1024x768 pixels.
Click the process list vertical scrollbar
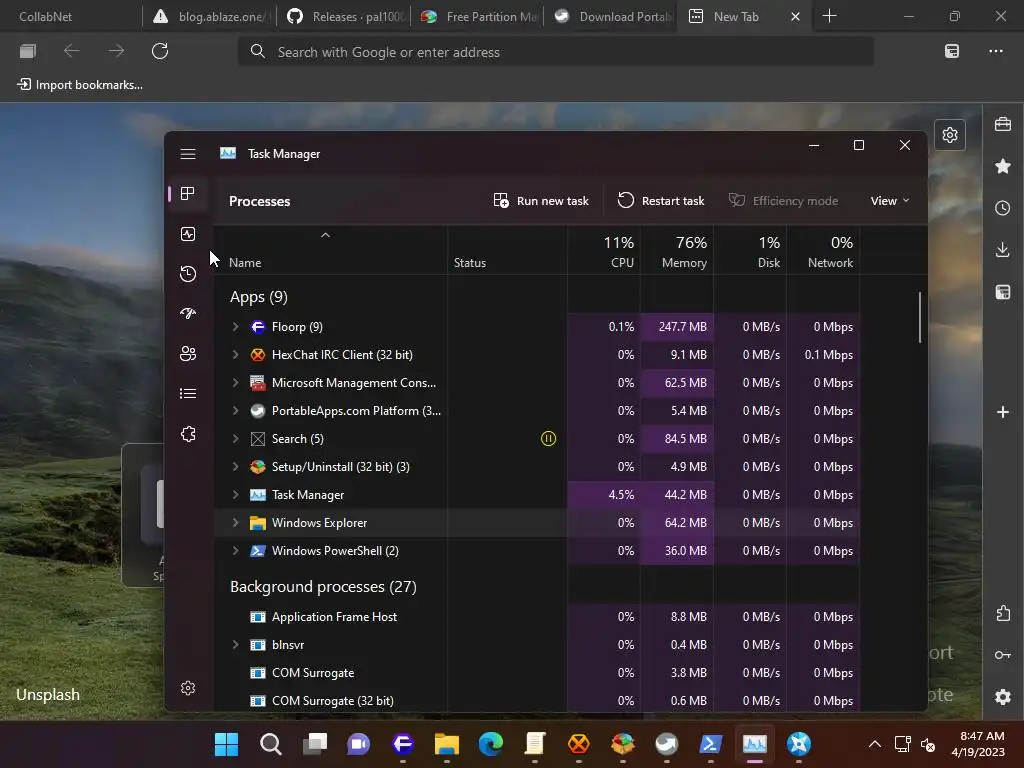pos(920,317)
